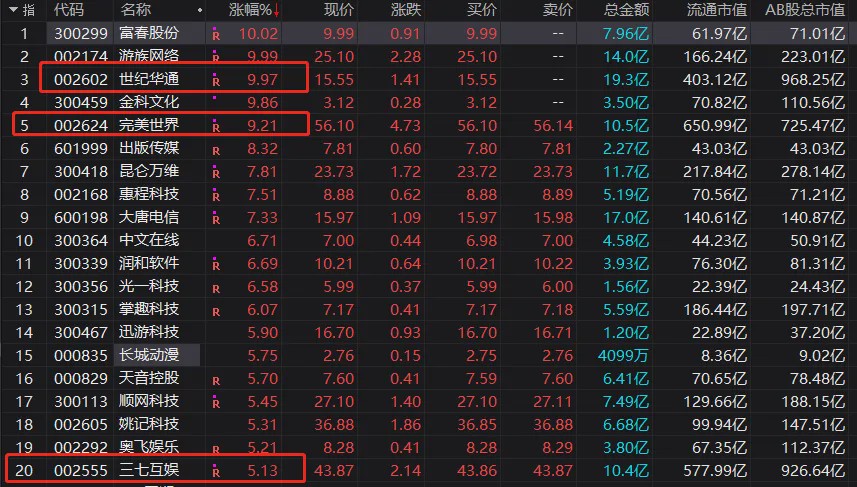This screenshot has width=857, height=487.
Task: Sort by 涨跌 column header
Action: click(406, 9)
